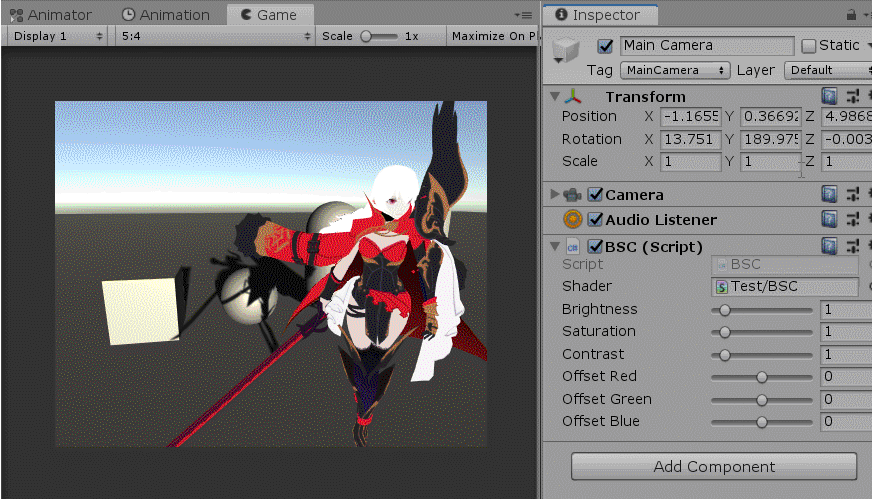Viewport: 872px width, 499px height.
Task: Click the shader icon in the Shader field
Action: [722, 287]
